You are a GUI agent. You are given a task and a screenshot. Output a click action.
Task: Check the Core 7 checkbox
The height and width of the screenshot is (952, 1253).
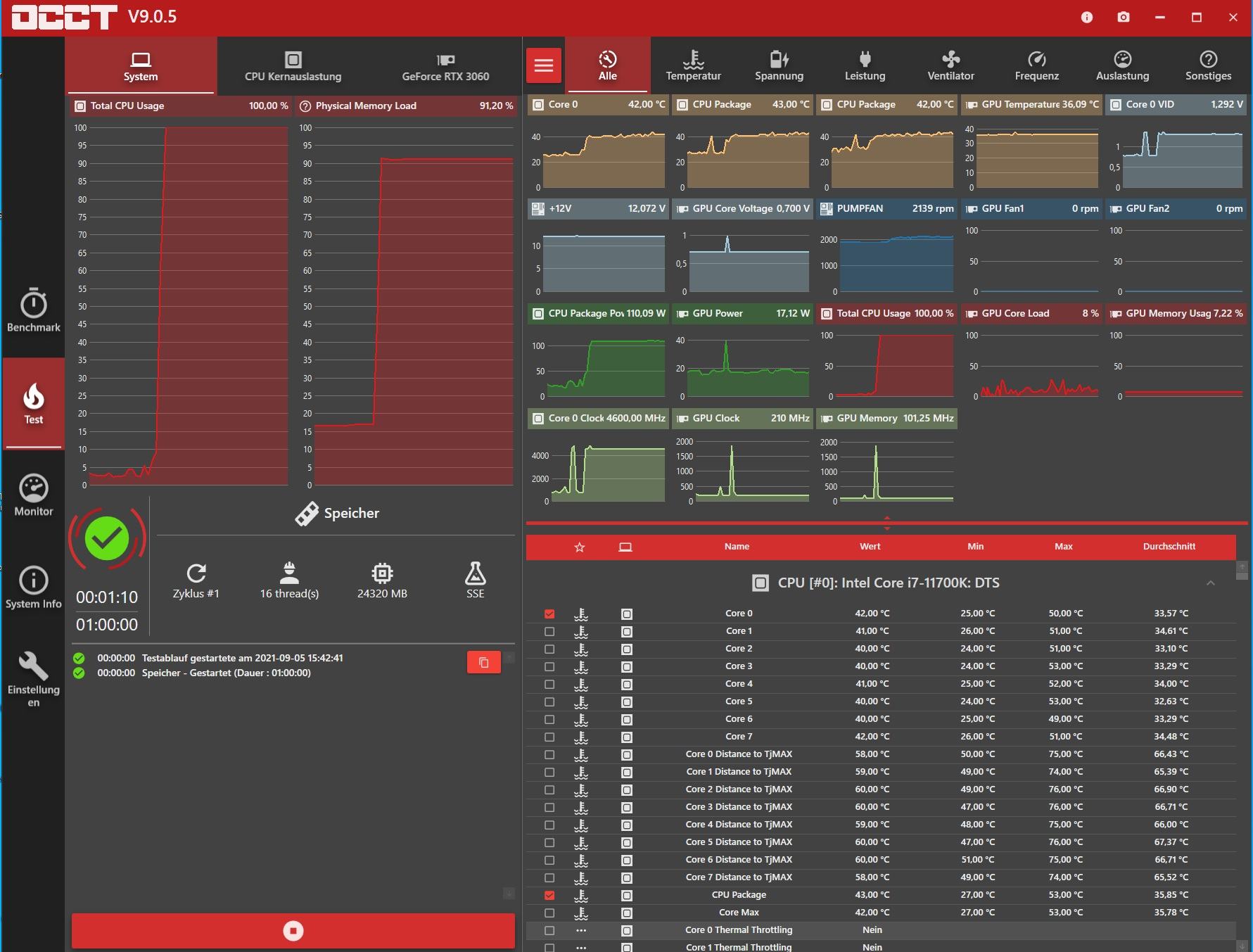click(549, 737)
